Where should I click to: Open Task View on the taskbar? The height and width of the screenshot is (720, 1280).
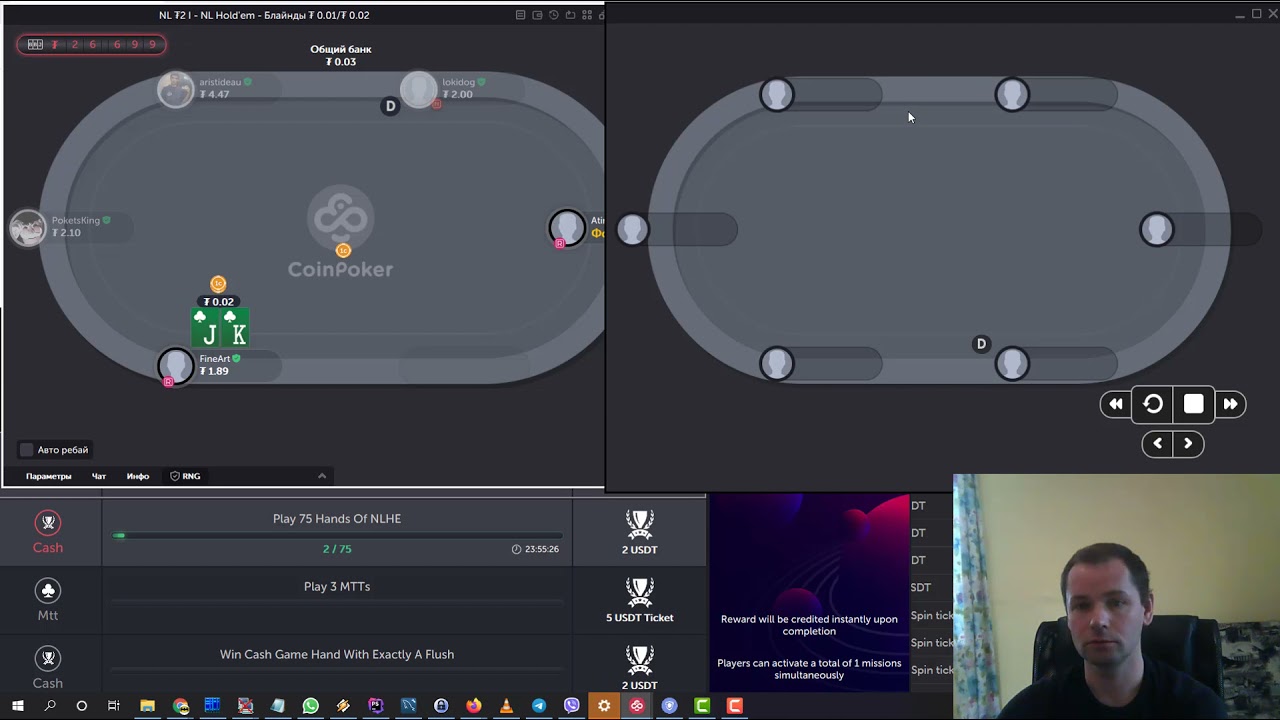click(x=114, y=706)
